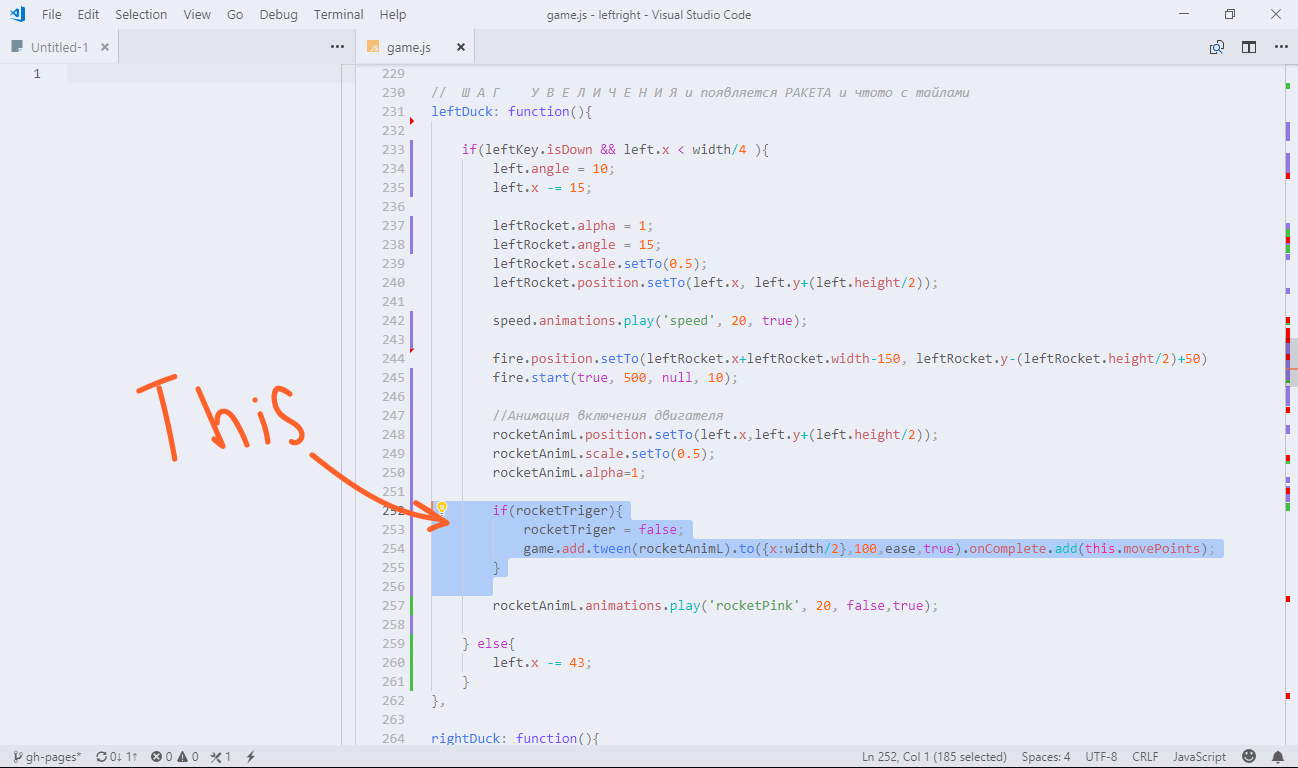
Task: Close the game.js tab
Action: 461,47
